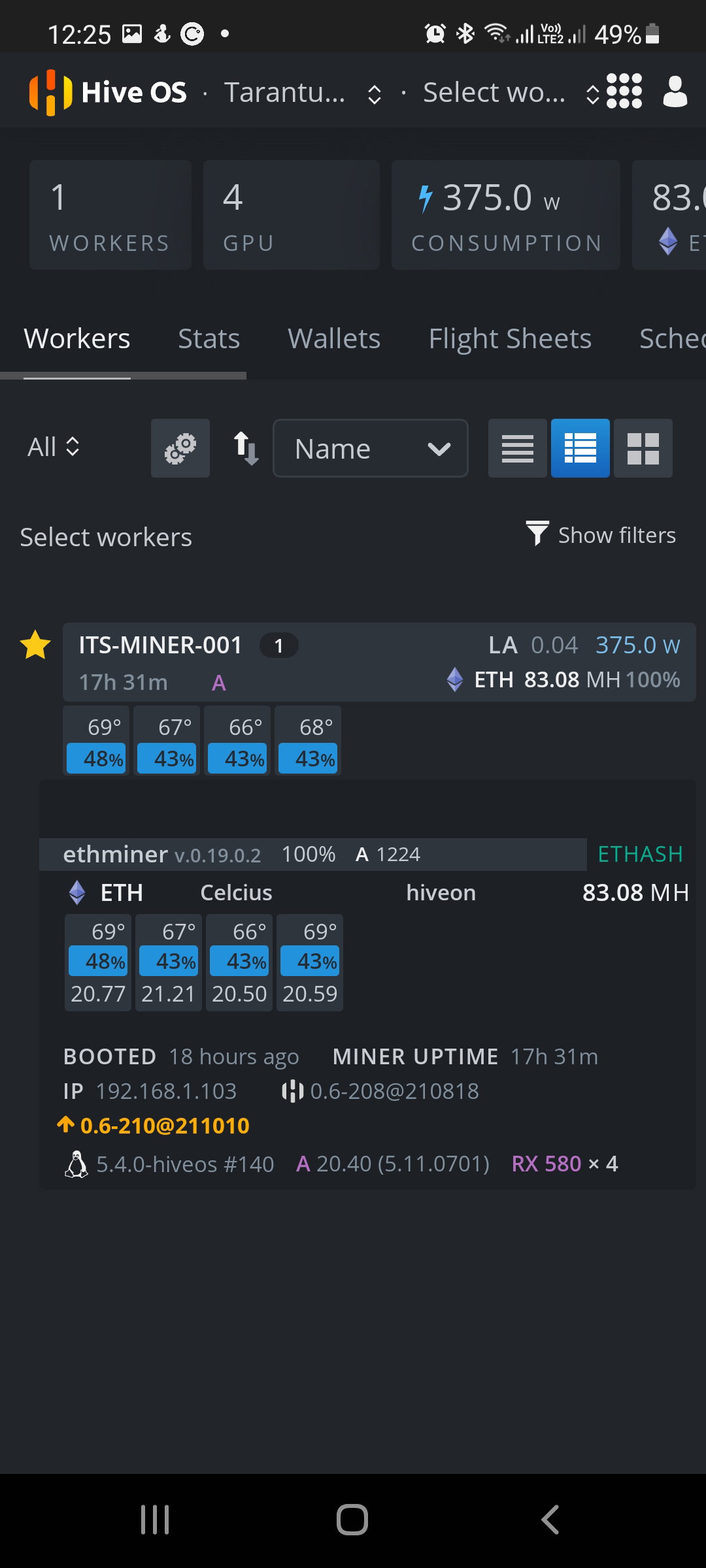Tap the Wi-Fi status icon
The image size is (706, 1568).
[x=497, y=33]
